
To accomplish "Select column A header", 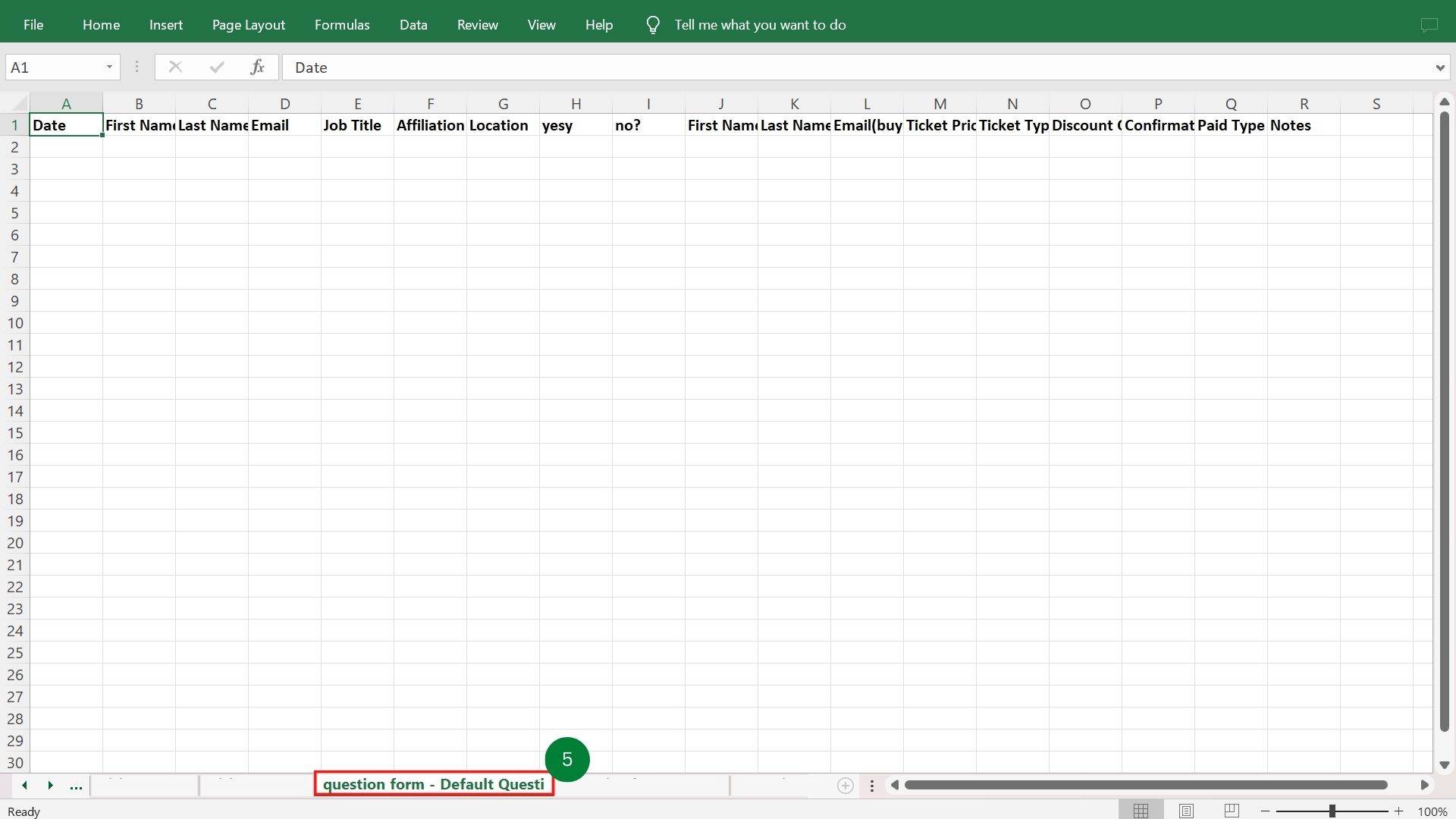I will point(66,103).
